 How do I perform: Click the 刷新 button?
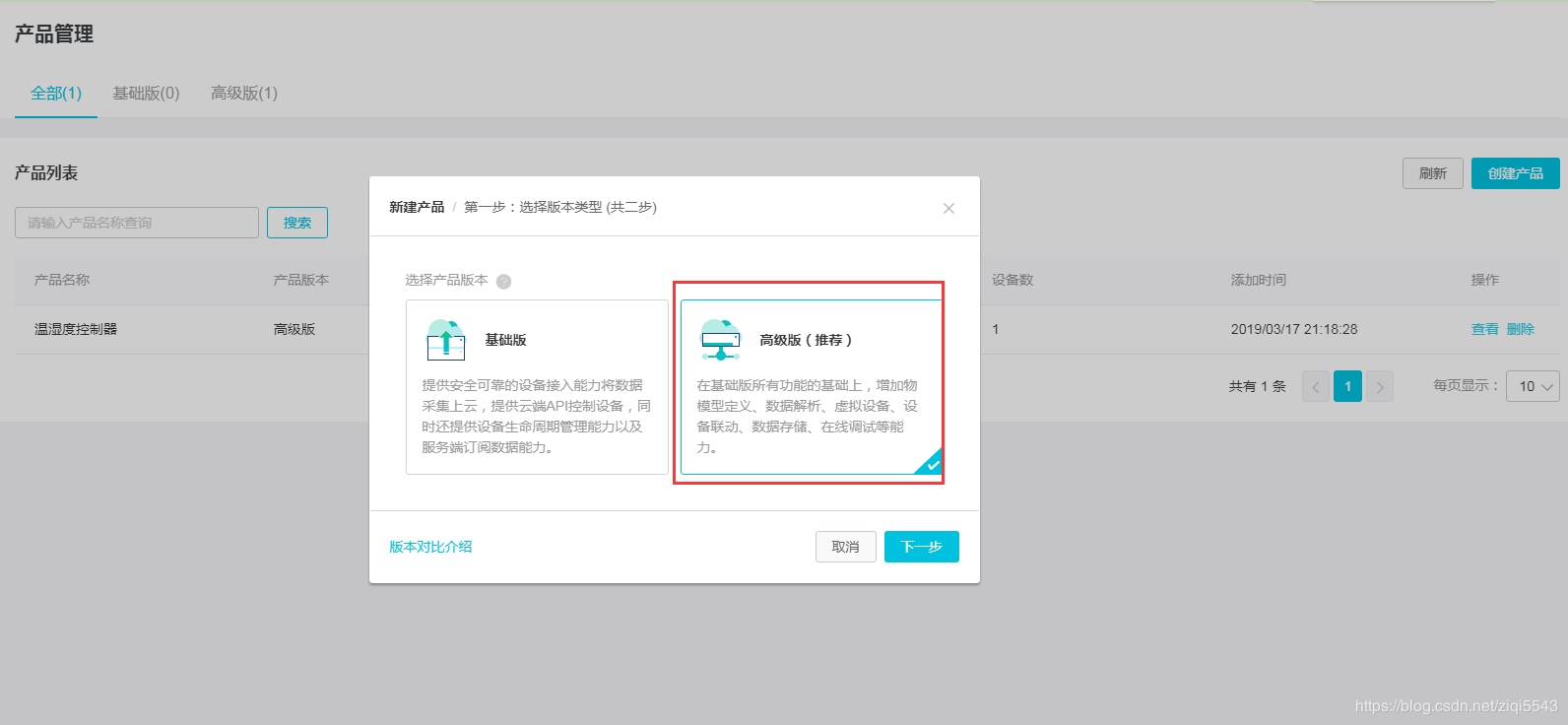coord(1433,173)
